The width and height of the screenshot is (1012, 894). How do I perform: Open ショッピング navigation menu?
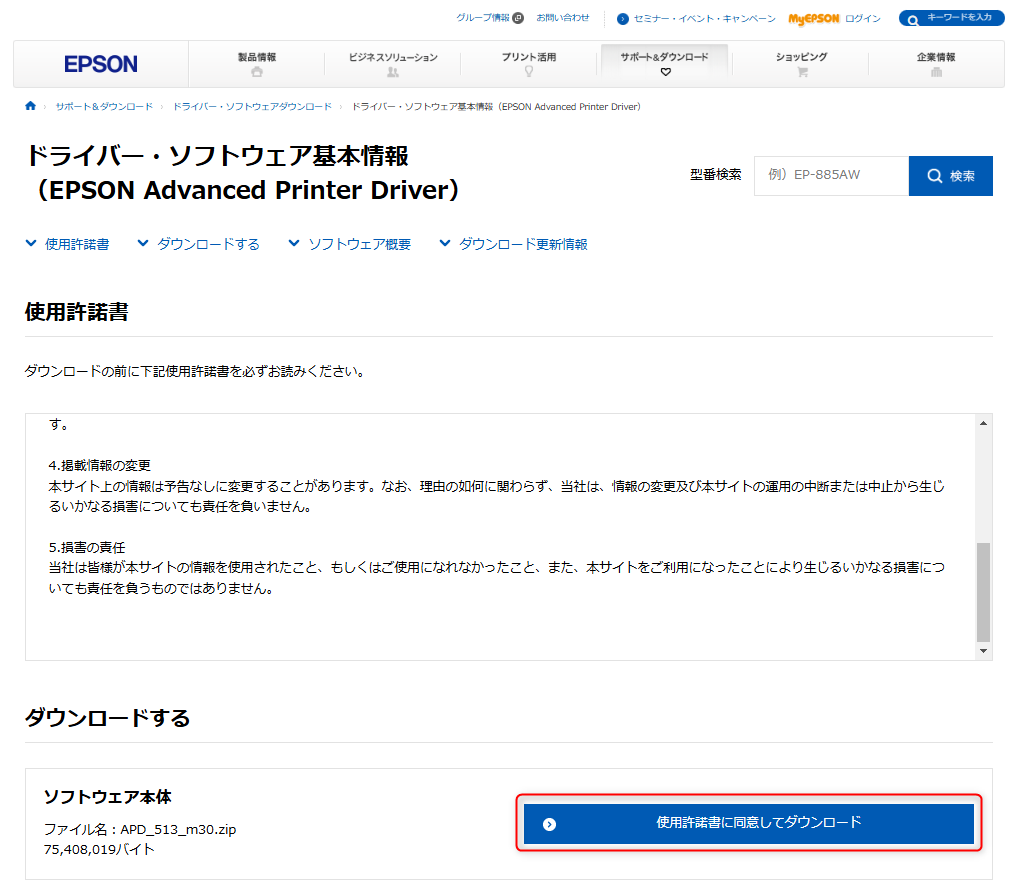click(x=802, y=64)
